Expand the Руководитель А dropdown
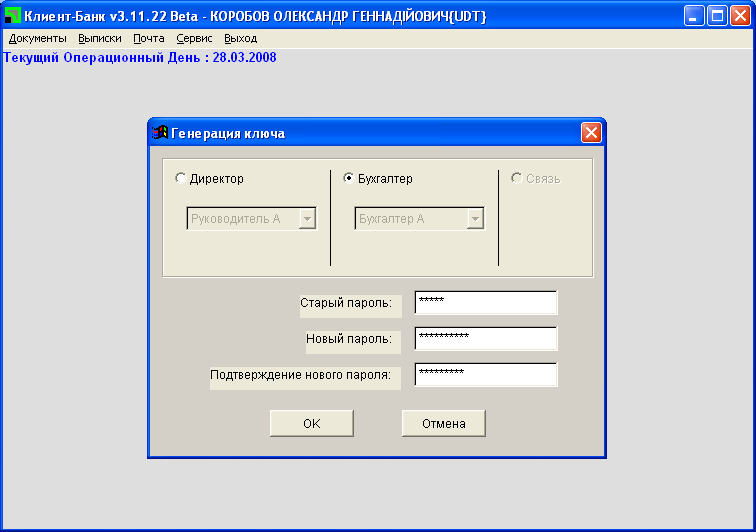This screenshot has width=756, height=532. [x=307, y=219]
